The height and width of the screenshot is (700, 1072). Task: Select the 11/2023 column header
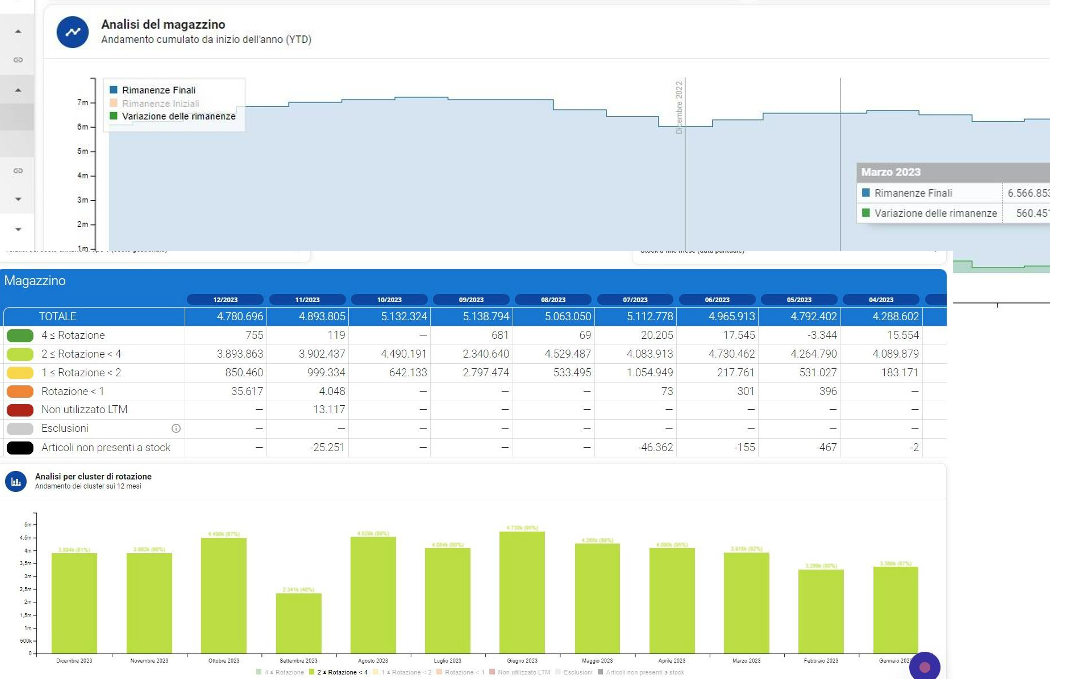(307, 299)
